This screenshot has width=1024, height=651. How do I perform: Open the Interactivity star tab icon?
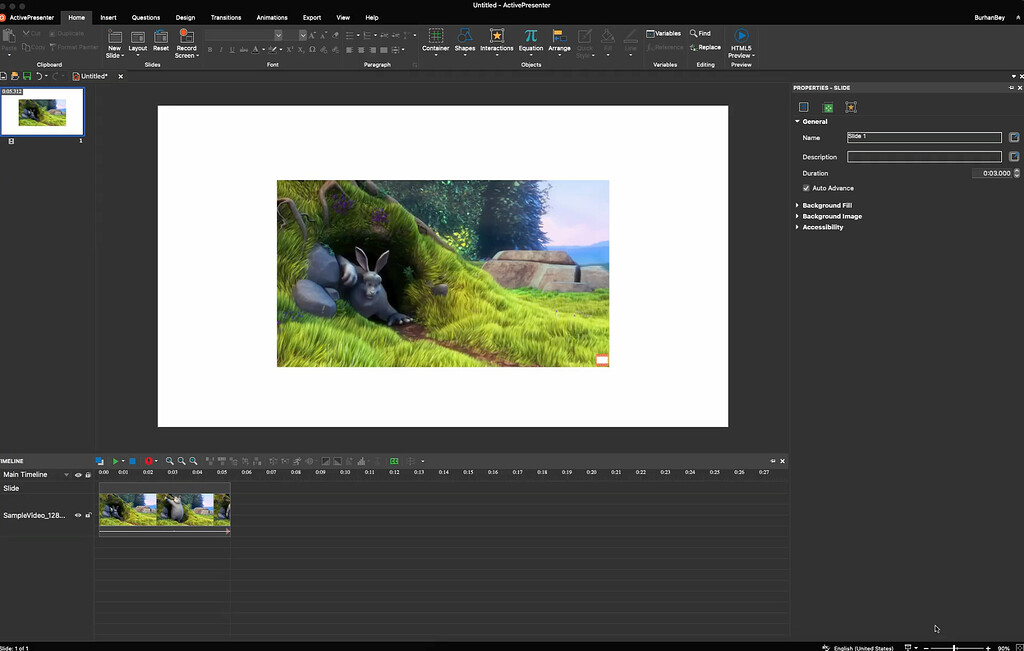coord(851,107)
